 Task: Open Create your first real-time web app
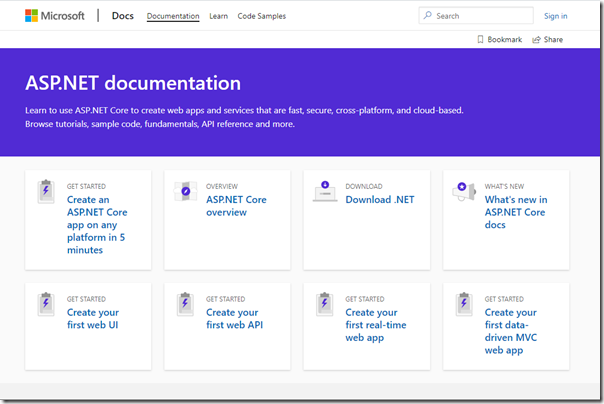(x=376, y=325)
